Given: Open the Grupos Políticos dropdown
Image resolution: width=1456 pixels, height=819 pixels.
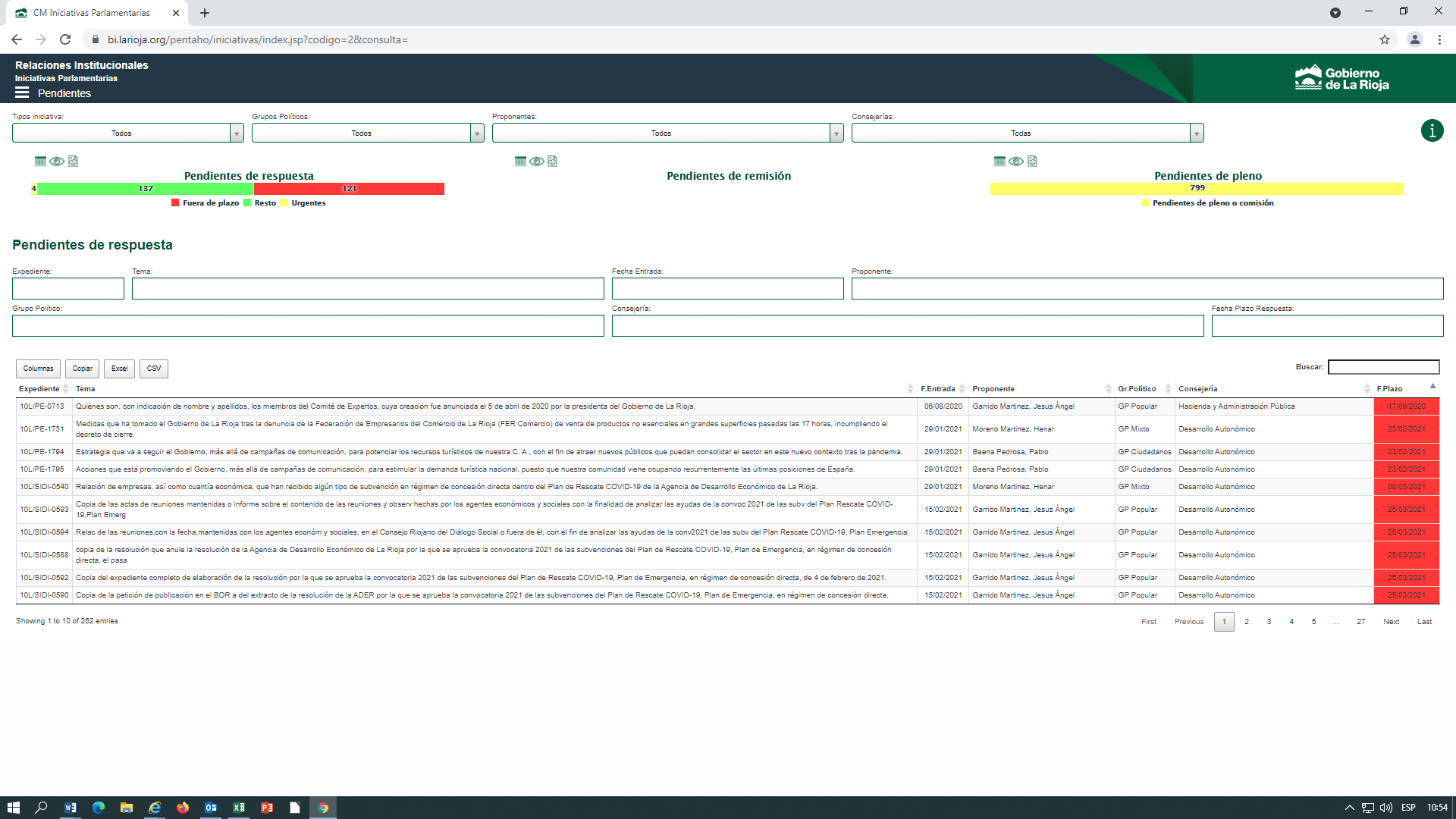Looking at the screenshot, I should point(368,133).
